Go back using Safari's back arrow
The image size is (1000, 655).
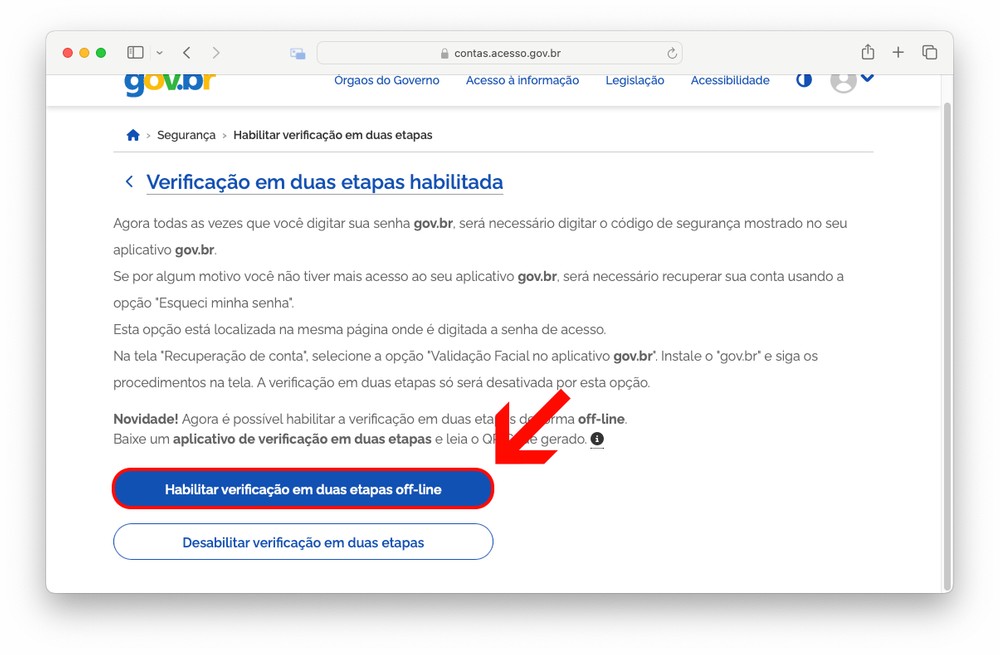click(187, 52)
